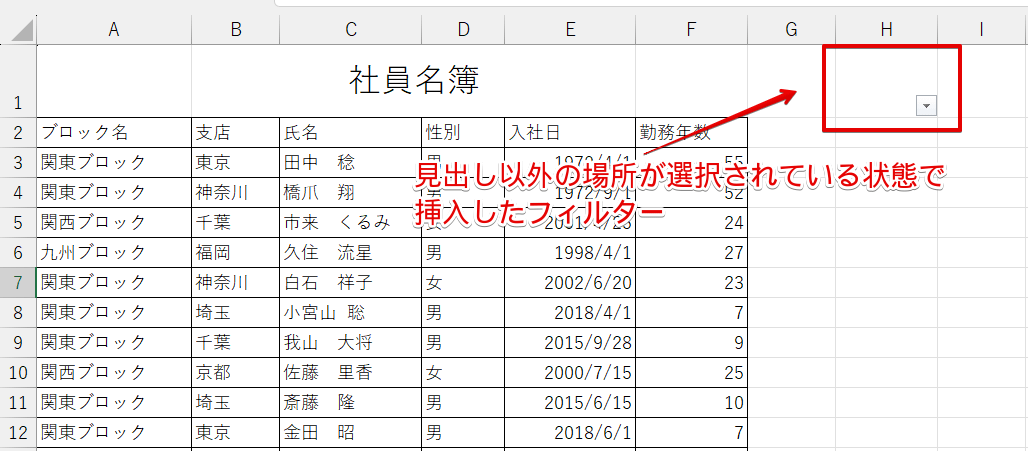Click the years-of-service cell showing 10
Screen dimensions: 1028x451
click(692, 402)
